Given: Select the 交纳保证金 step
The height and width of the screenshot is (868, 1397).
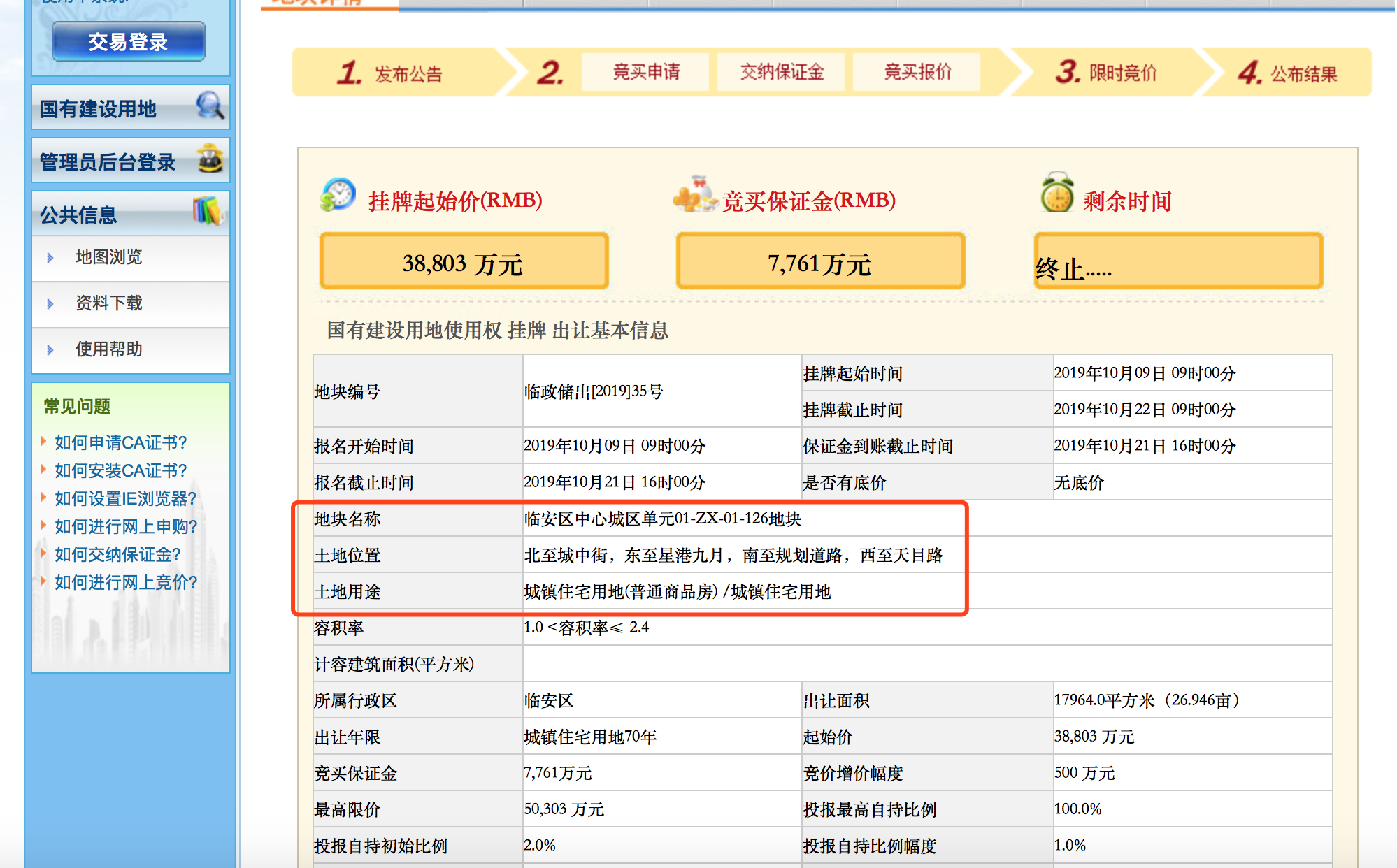Looking at the screenshot, I should click(x=781, y=72).
